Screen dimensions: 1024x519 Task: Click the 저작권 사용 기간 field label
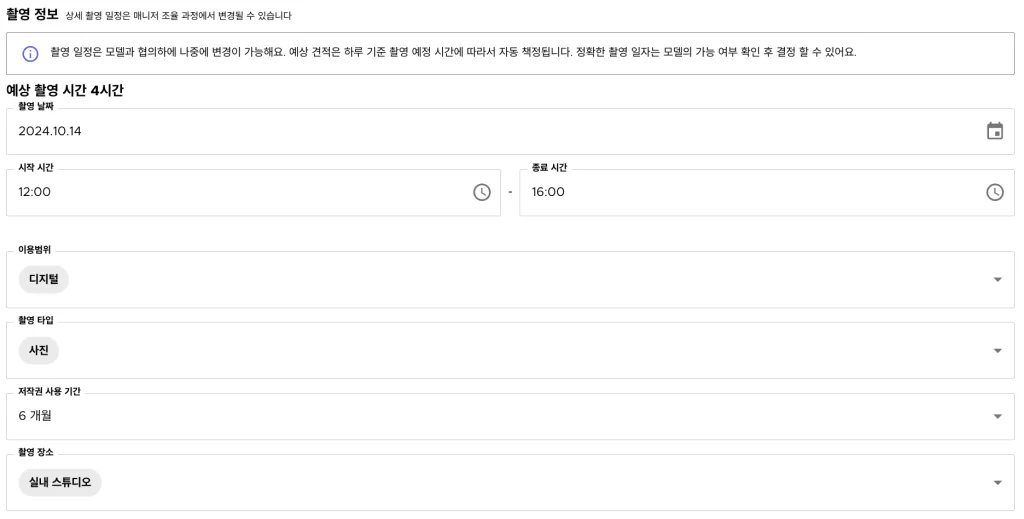pyautogui.click(x=49, y=391)
